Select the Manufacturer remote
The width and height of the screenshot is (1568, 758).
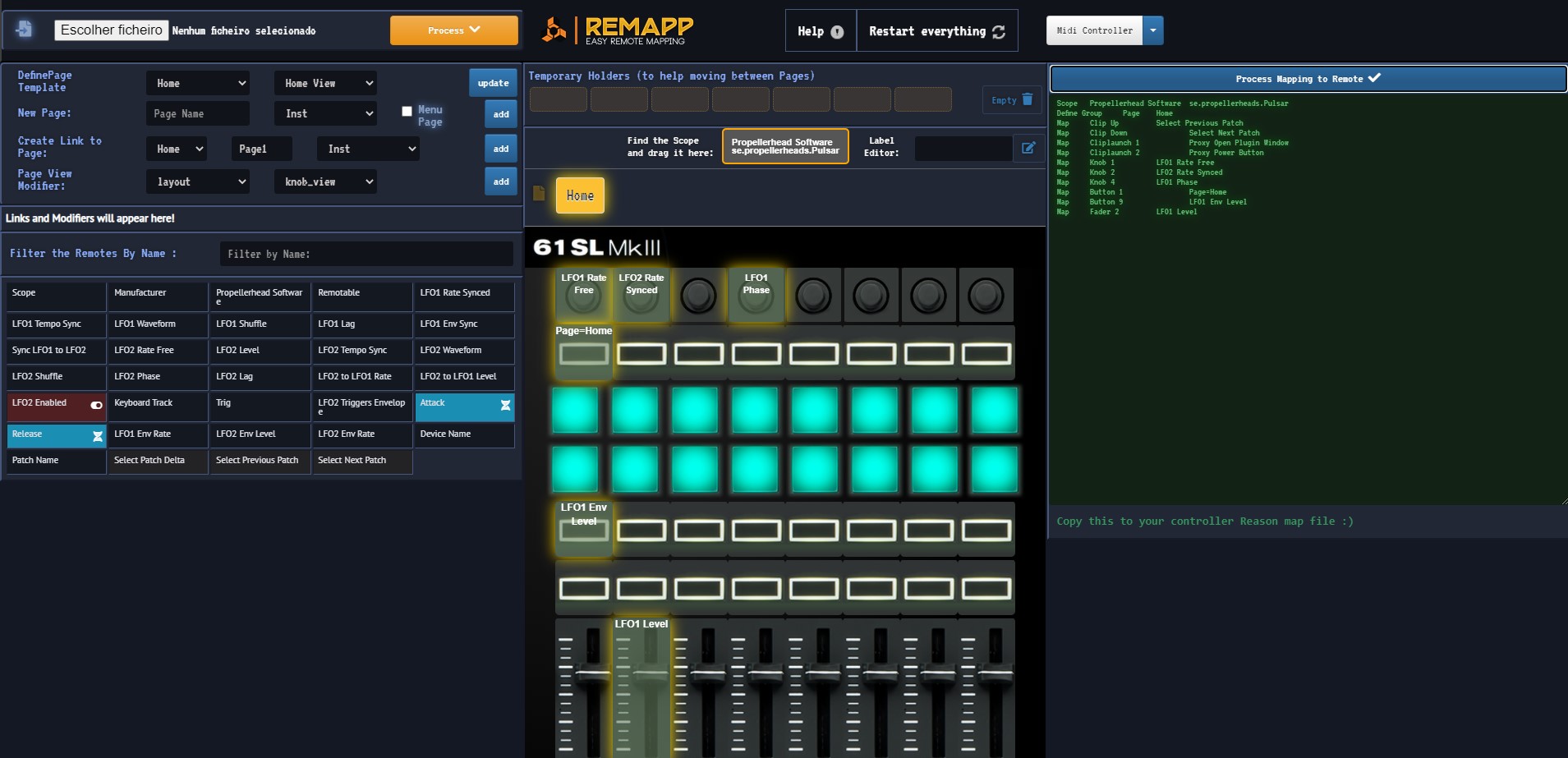coord(157,296)
